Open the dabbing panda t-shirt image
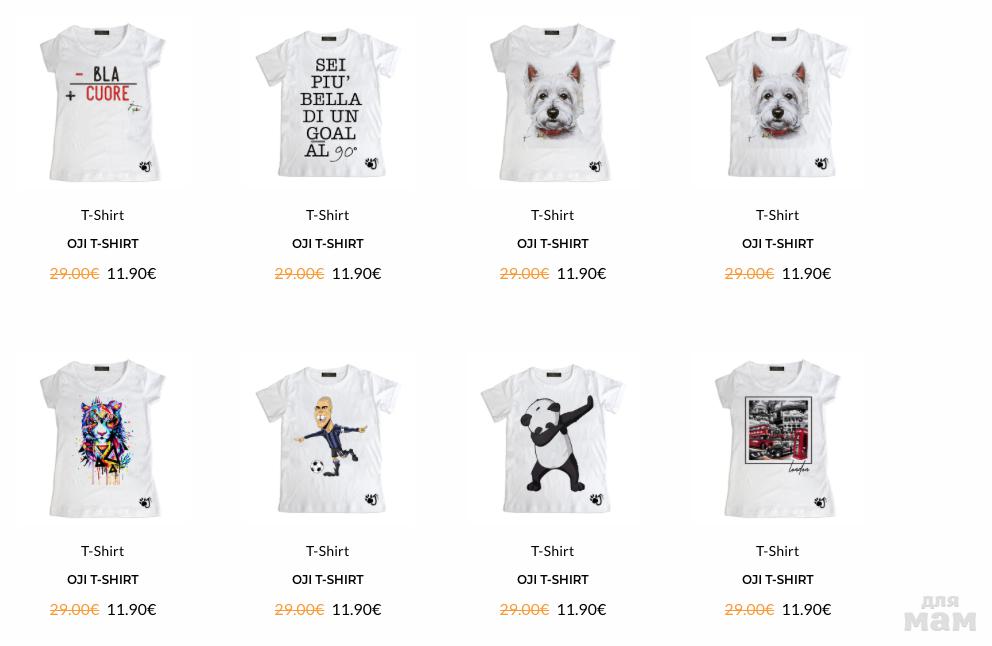Screen dimensions: 992x646 click(552, 438)
